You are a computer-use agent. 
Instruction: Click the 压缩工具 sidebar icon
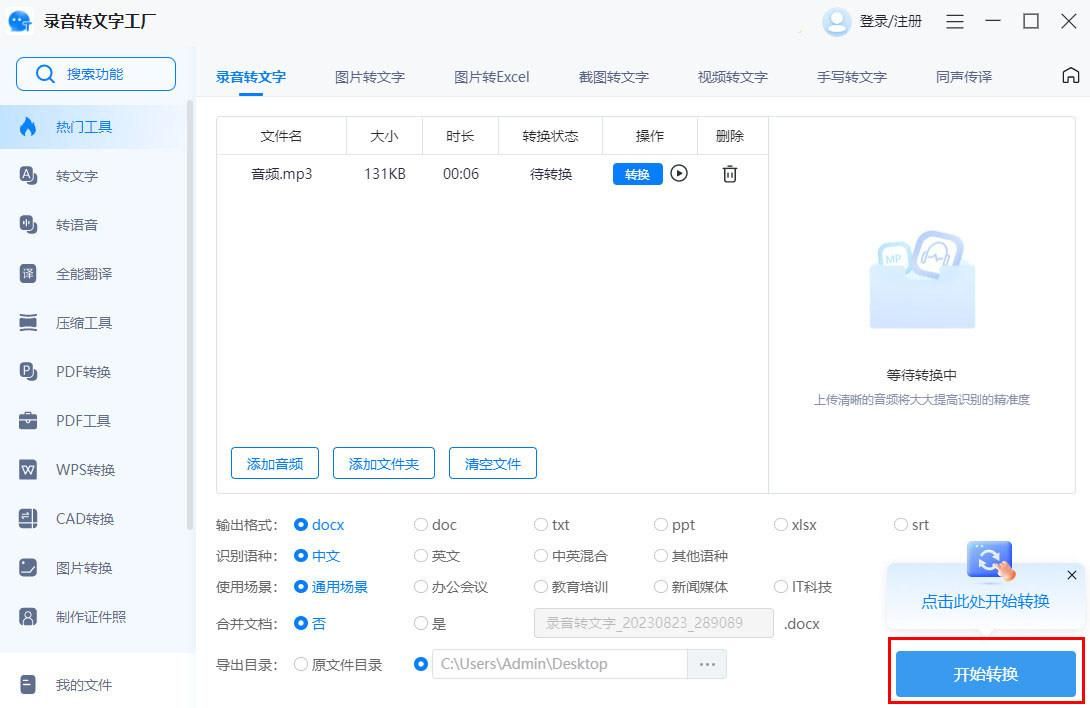(x=28, y=323)
